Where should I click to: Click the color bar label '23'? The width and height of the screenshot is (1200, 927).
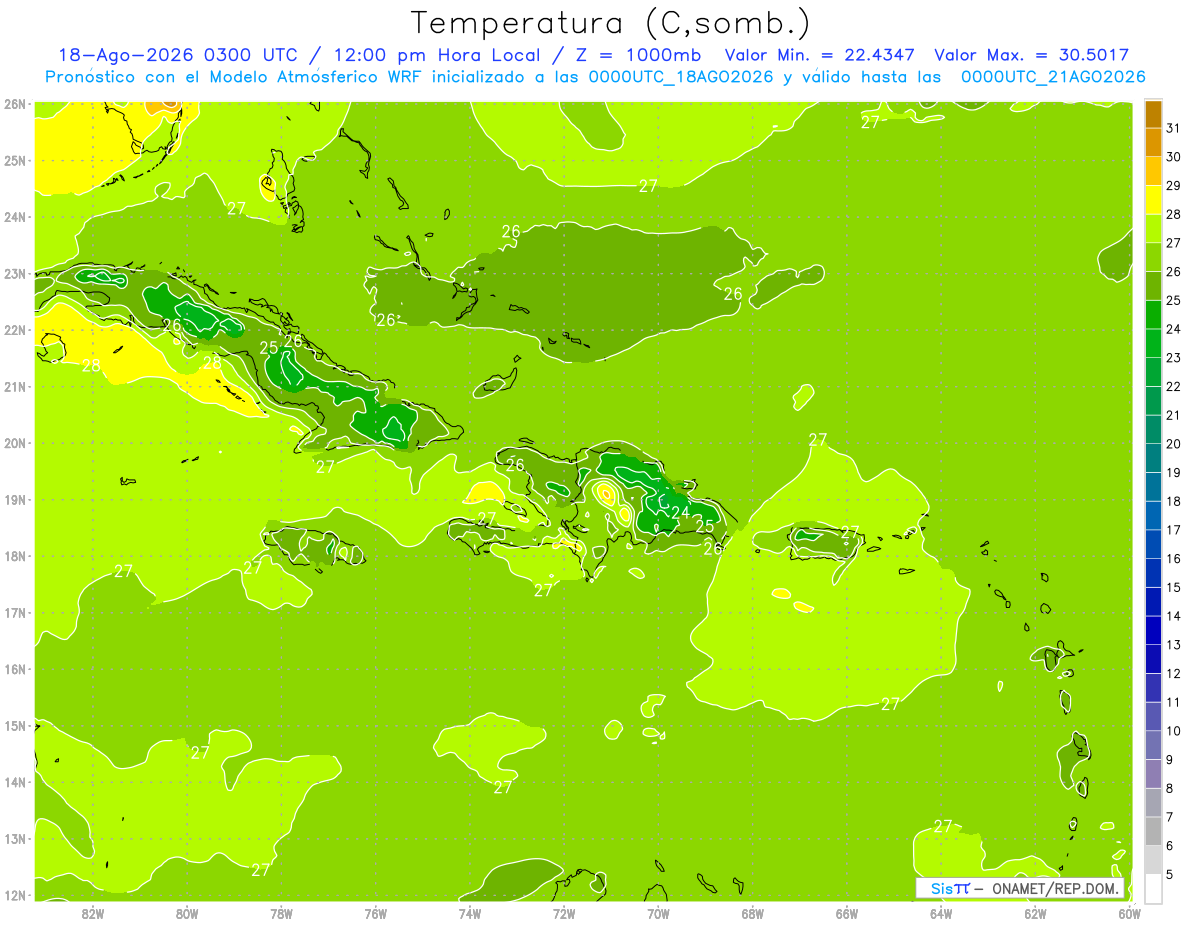click(1174, 358)
